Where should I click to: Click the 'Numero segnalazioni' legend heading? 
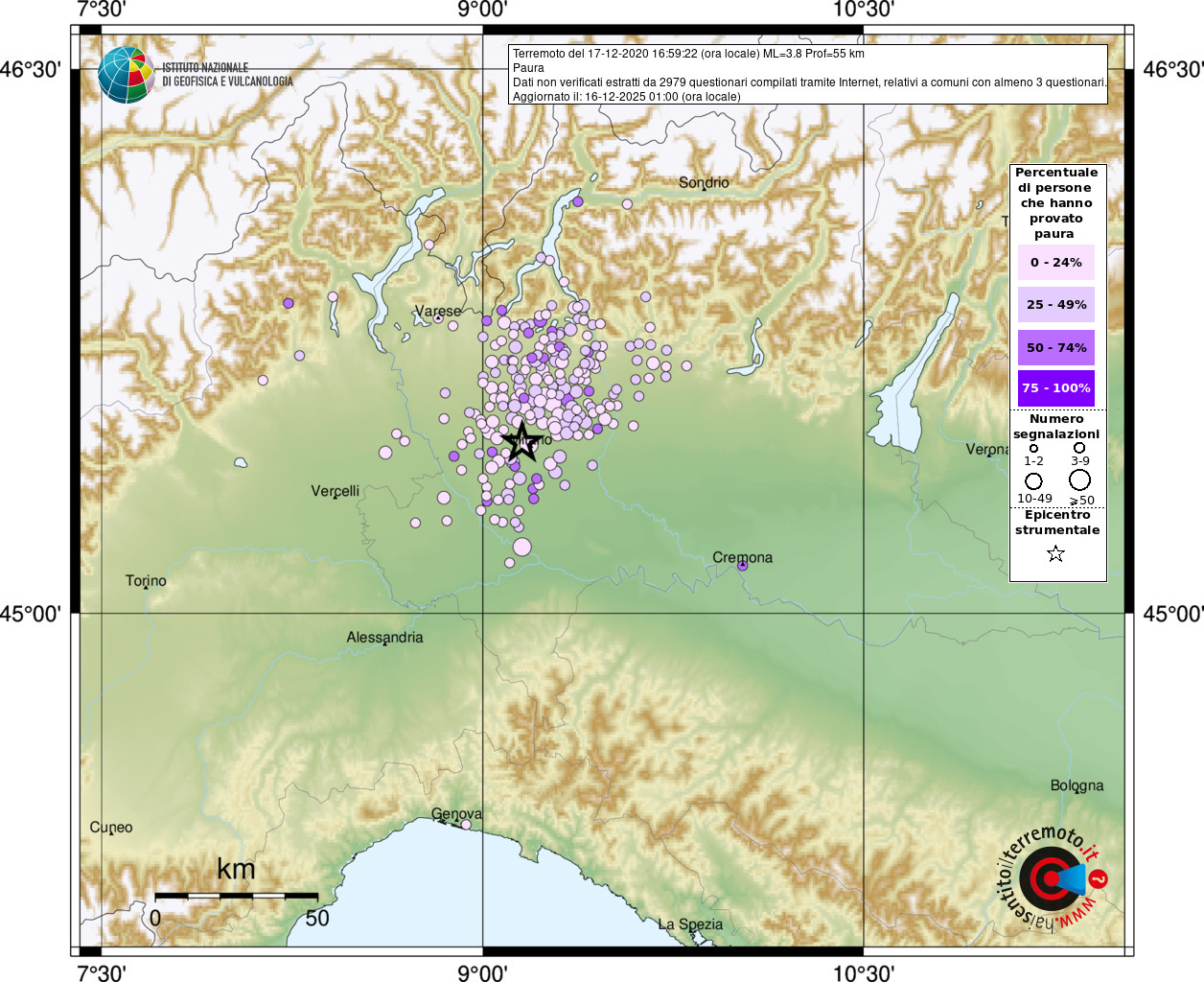pyautogui.click(x=1056, y=427)
